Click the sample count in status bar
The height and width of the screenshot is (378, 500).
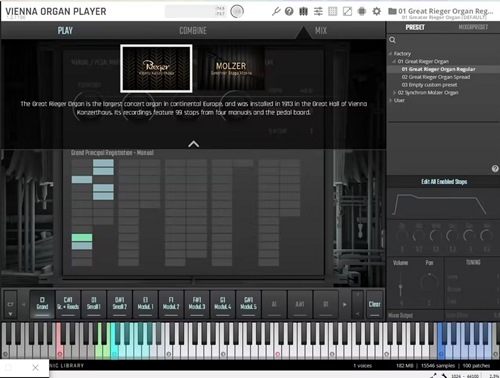point(438,366)
